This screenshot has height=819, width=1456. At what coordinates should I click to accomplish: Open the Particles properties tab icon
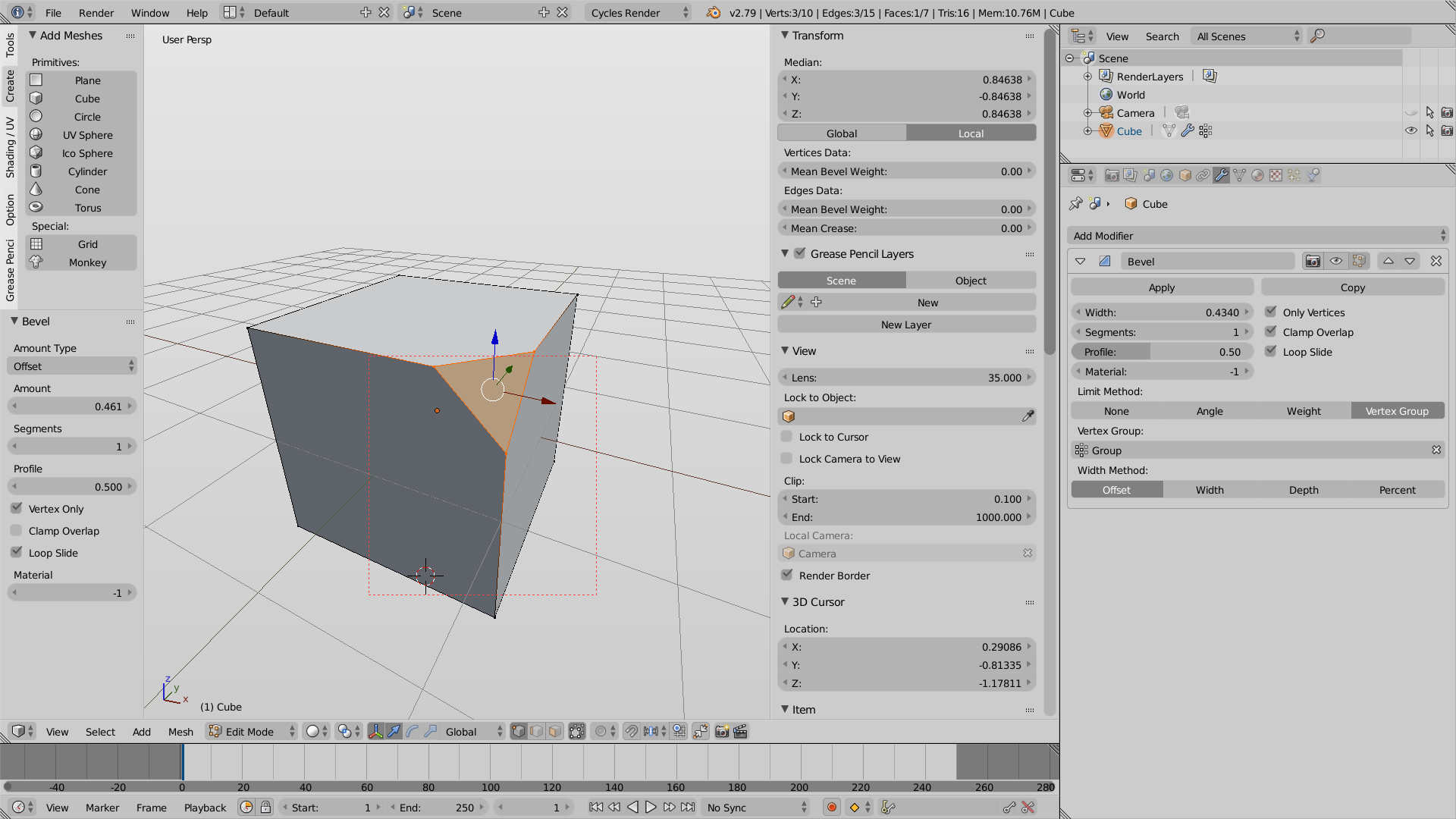coord(1294,175)
